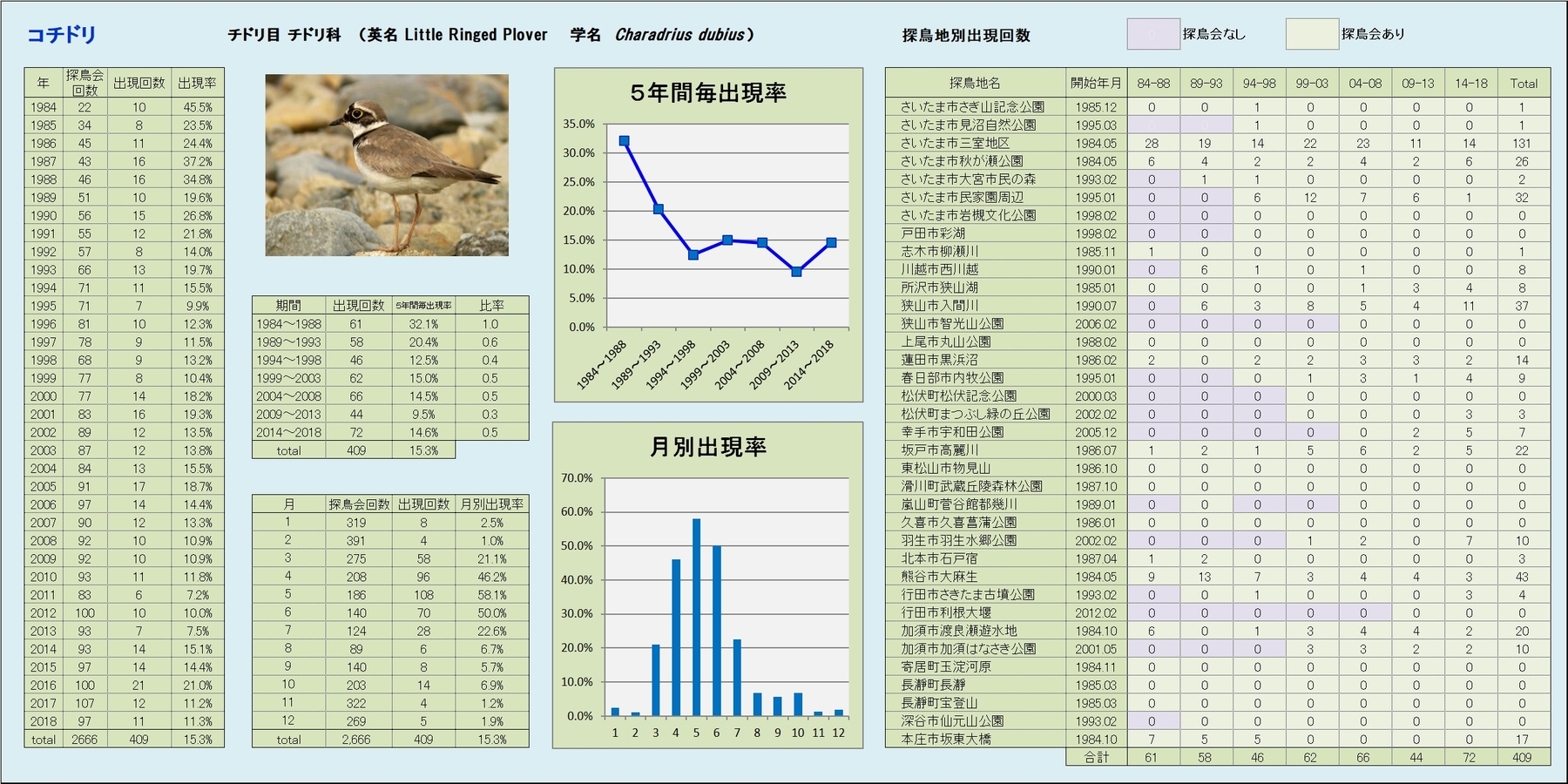Select the 合計 cell below location table

click(1096, 758)
